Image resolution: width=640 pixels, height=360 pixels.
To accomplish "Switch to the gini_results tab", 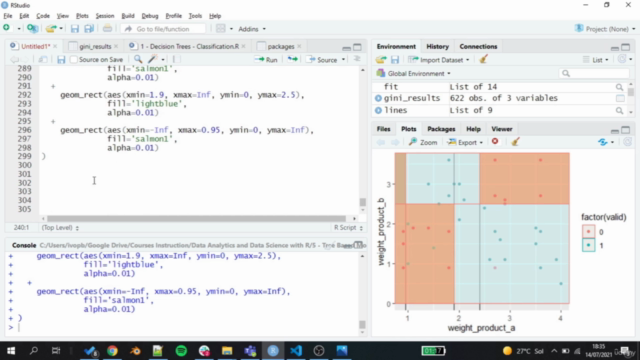I will pos(95,47).
